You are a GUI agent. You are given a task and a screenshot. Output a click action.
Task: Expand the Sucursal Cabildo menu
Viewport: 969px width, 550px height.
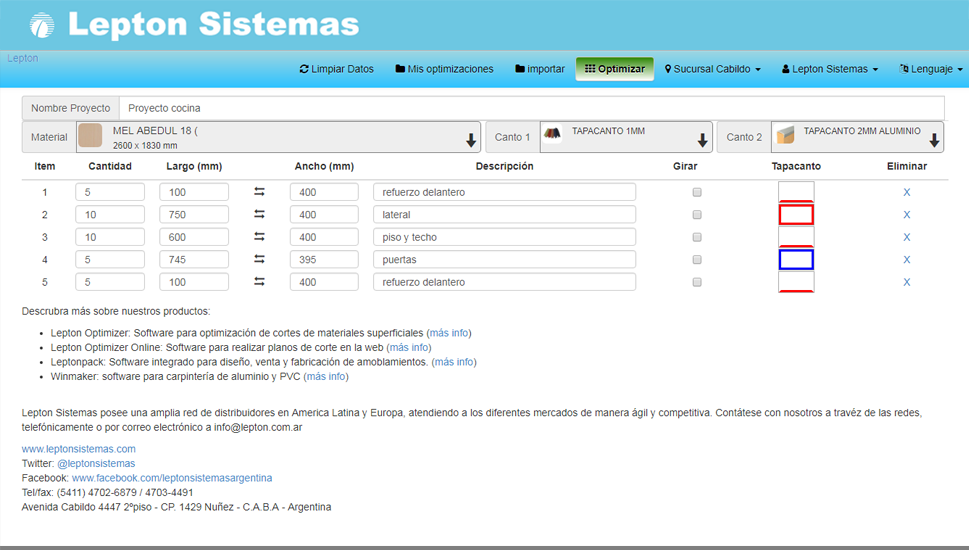[x=713, y=69]
